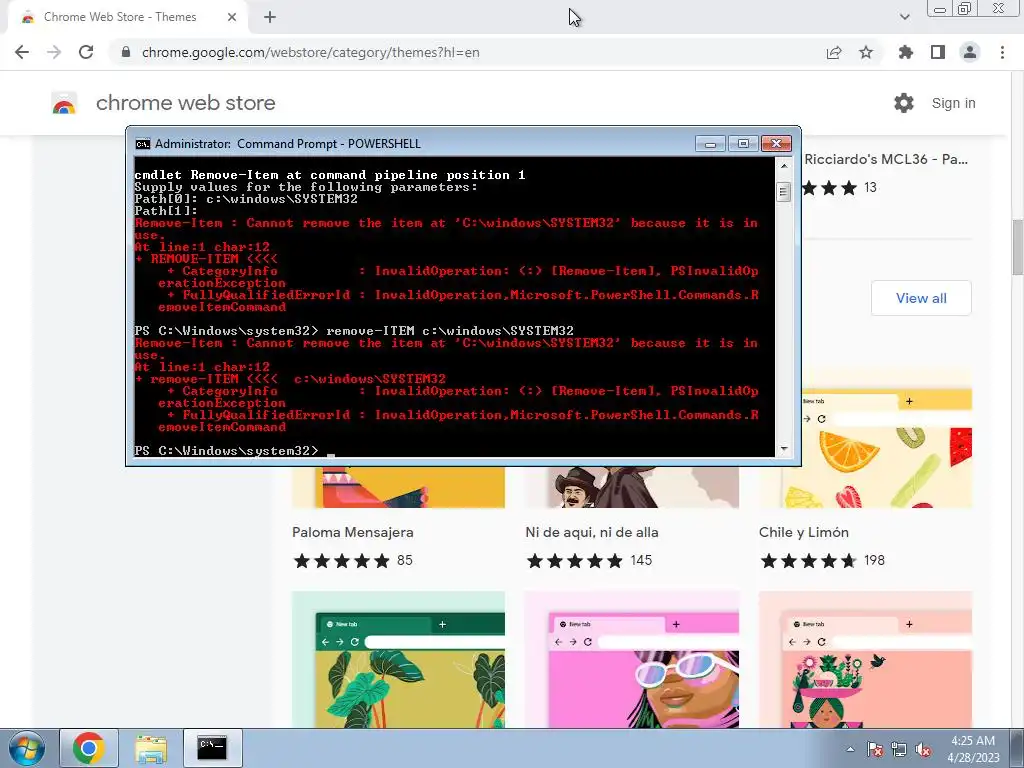
Task: Open the Ricciardo's MCL36 theme title
Action: (886, 159)
